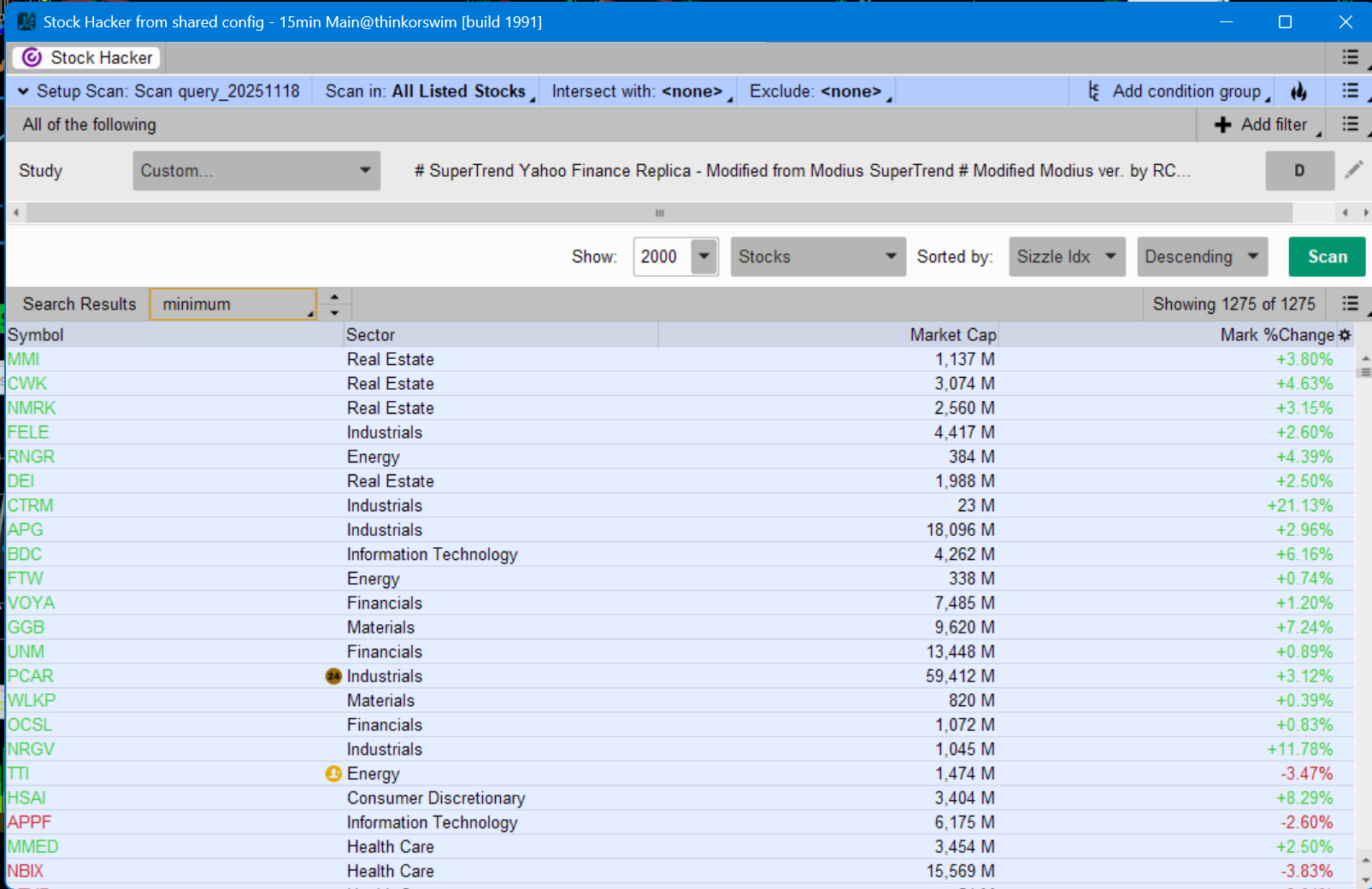Click the Search Results label
The width and height of the screenshot is (1372, 889).
pos(79,304)
